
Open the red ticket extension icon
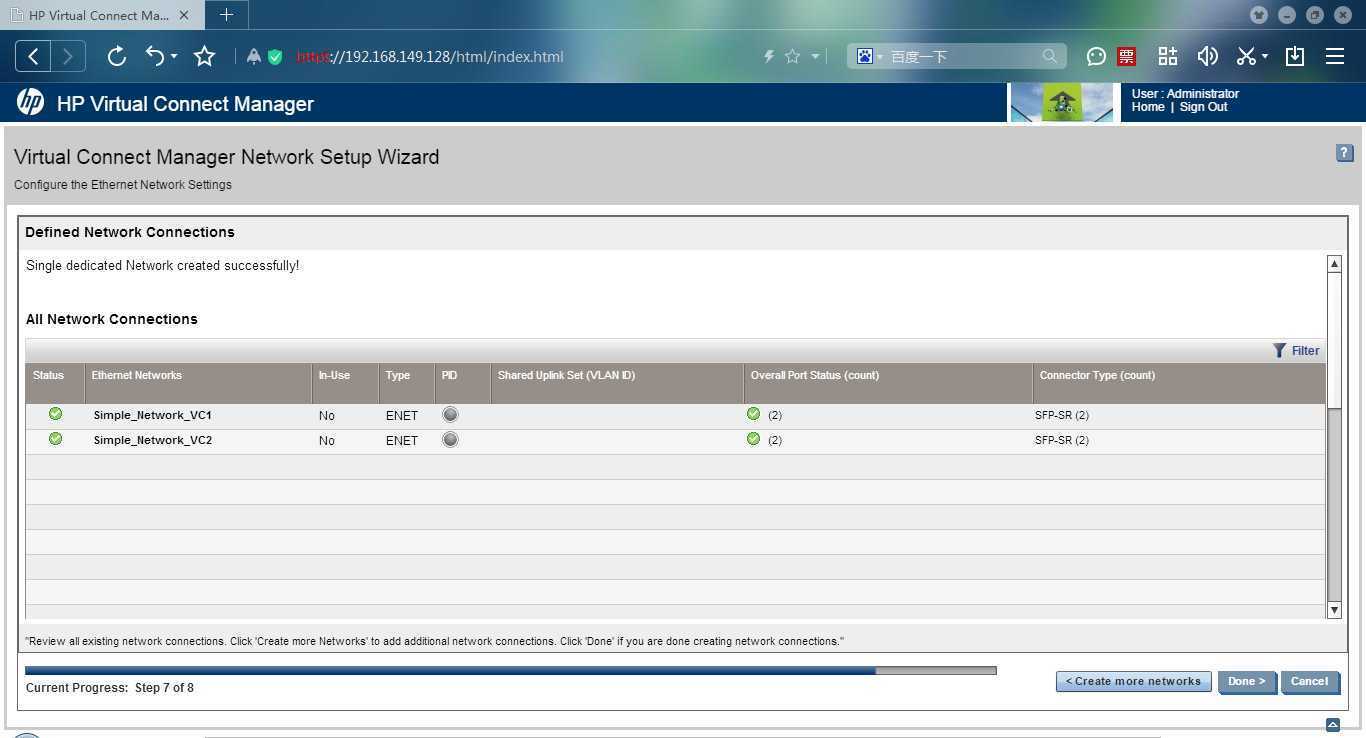tap(1127, 57)
